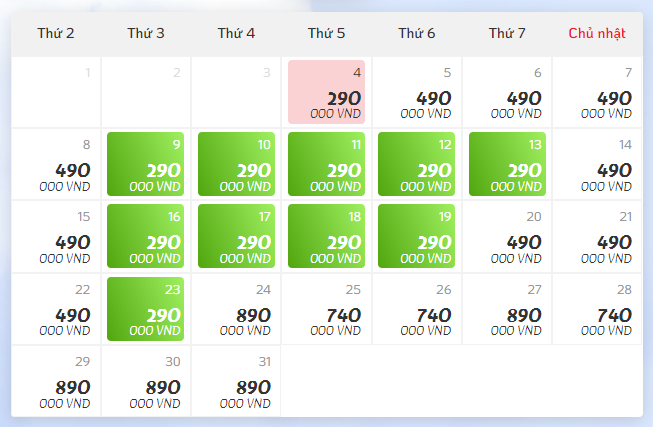The height and width of the screenshot is (427, 653).
Task: Pick date 28 priced 740
Action: click(598, 309)
